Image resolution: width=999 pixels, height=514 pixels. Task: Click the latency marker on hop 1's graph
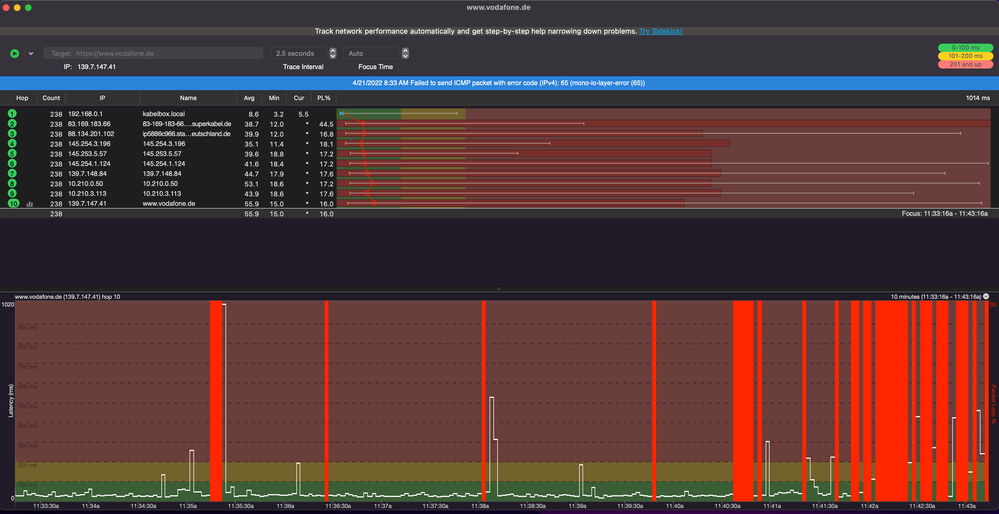[x=342, y=113]
